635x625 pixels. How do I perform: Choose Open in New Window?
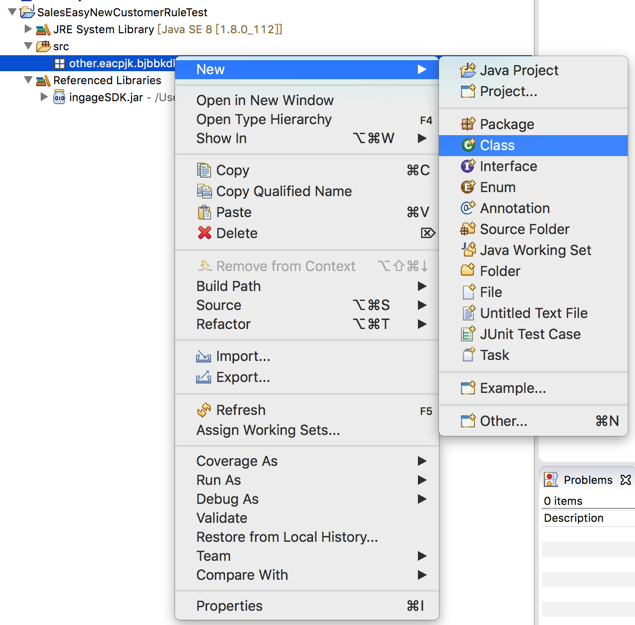[x=307, y=100]
